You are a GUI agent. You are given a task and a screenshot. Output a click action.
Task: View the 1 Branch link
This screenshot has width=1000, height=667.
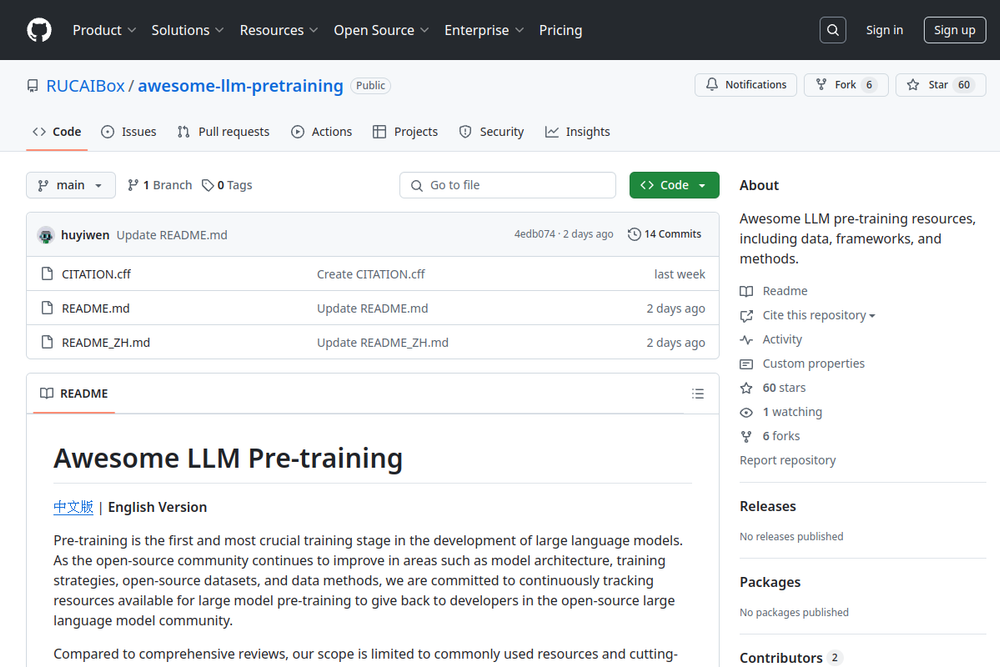pyautogui.click(x=160, y=185)
